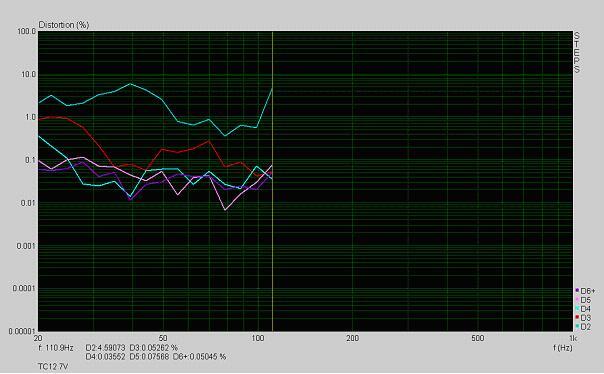Click the vertical STEPS label

click(x=577, y=52)
